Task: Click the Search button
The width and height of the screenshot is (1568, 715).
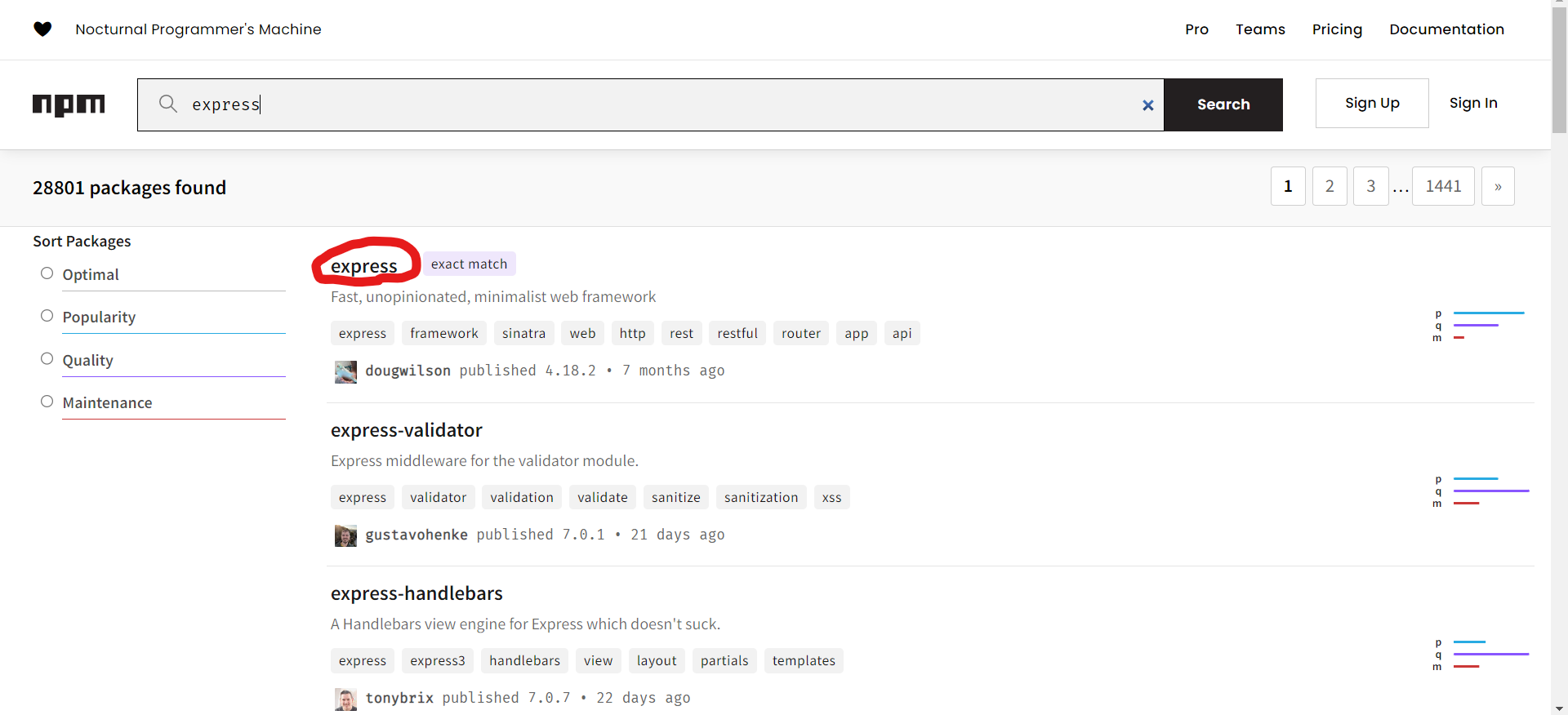Action: pos(1223,104)
